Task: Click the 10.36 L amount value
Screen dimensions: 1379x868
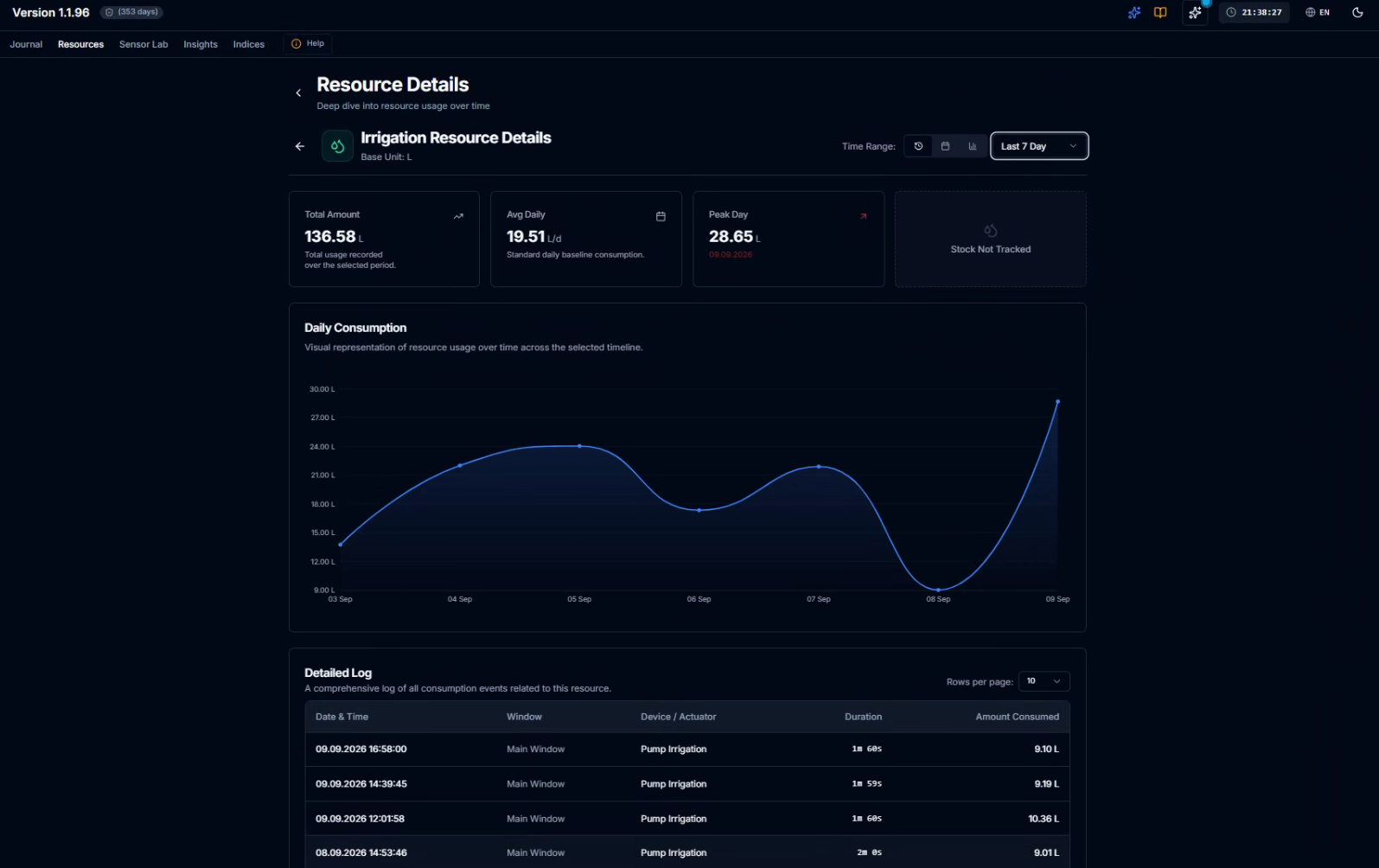Action: tap(1043, 819)
